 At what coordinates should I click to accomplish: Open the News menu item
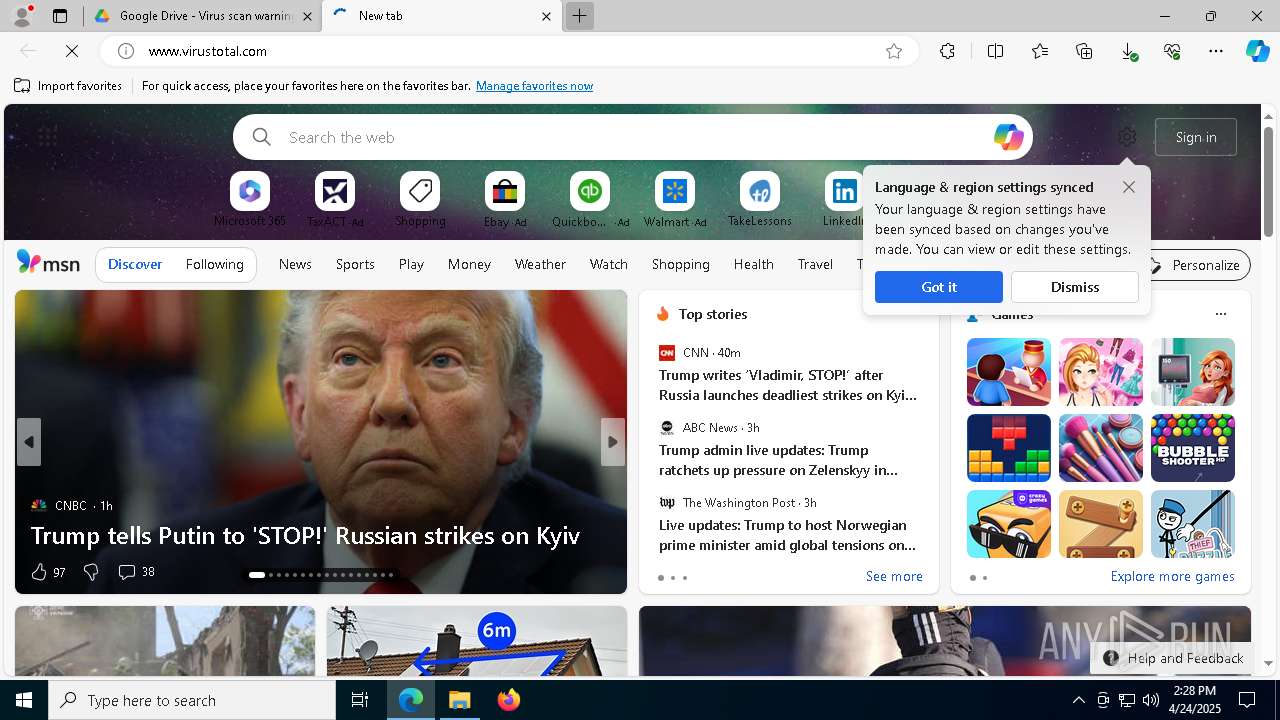click(295, 264)
